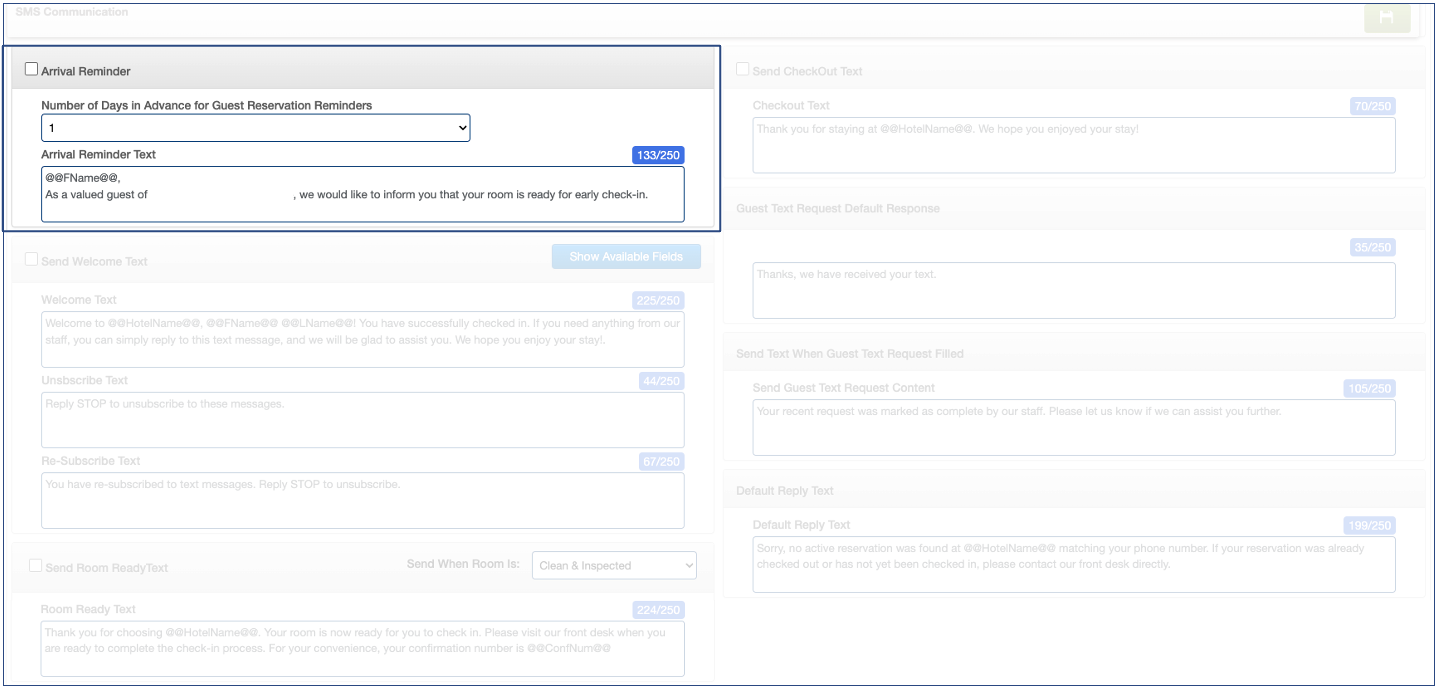Image resolution: width=1438 pixels, height=689 pixels.
Task: Click the Default Reply Text textarea
Action: 1073,564
